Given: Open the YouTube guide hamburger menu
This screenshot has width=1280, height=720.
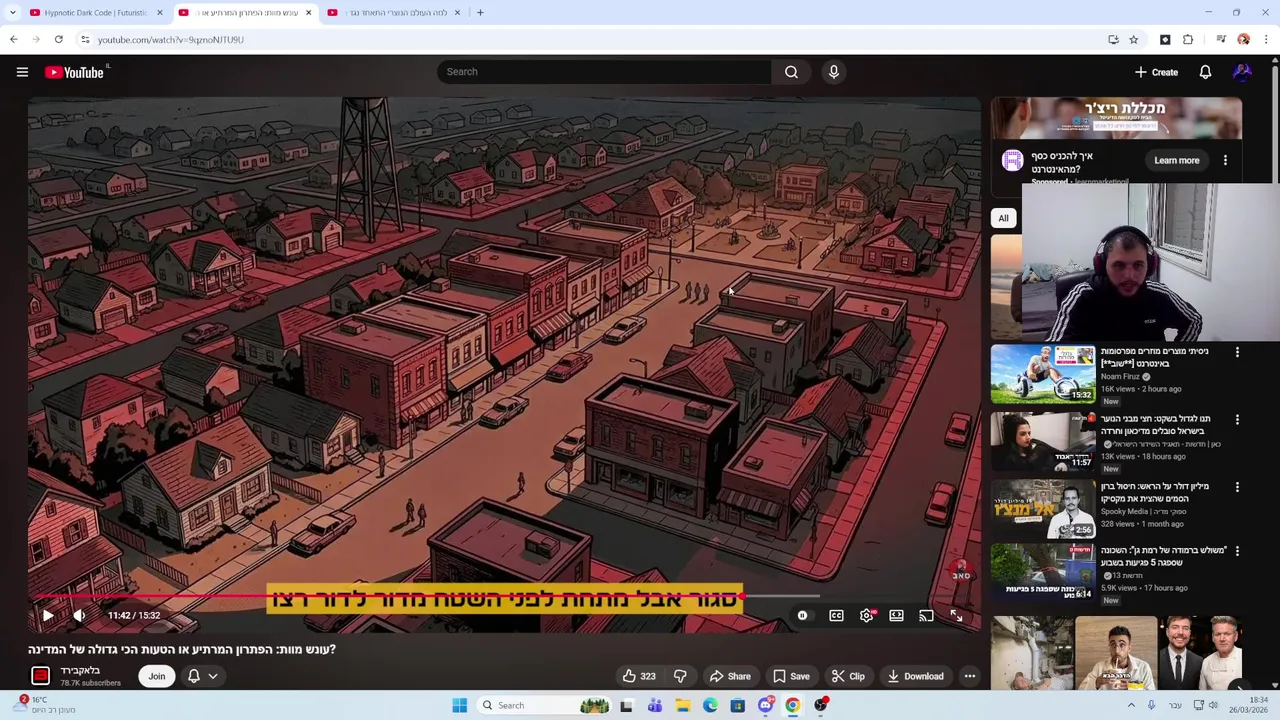Looking at the screenshot, I should pyautogui.click(x=22, y=72).
